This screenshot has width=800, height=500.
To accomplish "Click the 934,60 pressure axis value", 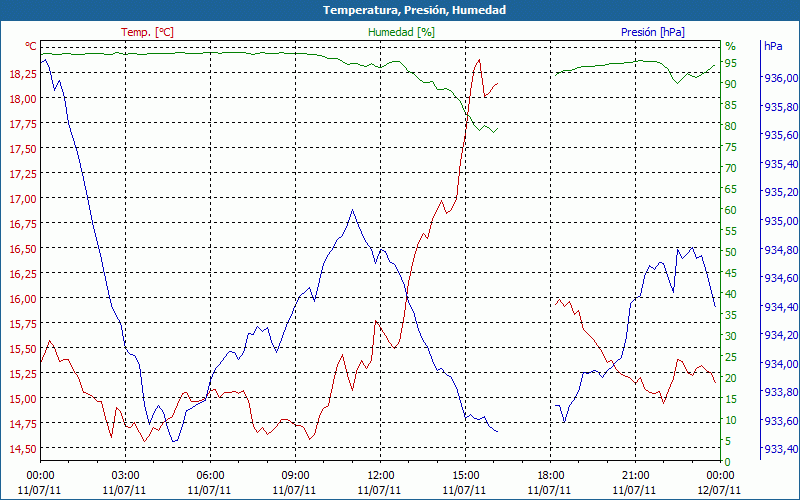I will tap(779, 279).
